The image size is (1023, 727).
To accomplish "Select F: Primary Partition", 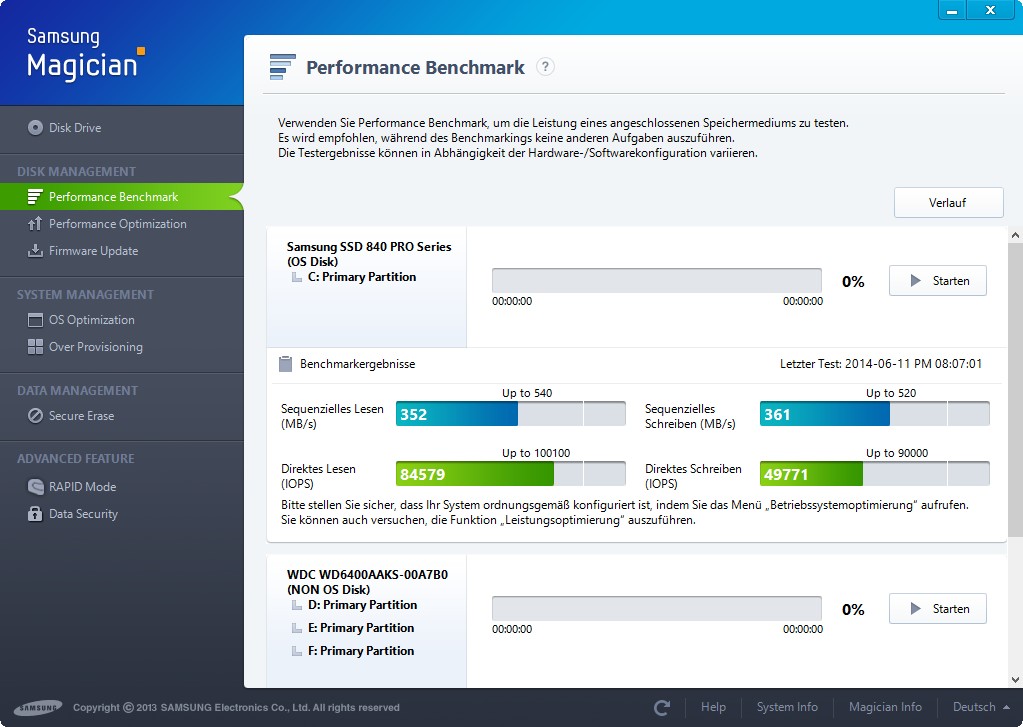I will click(361, 651).
